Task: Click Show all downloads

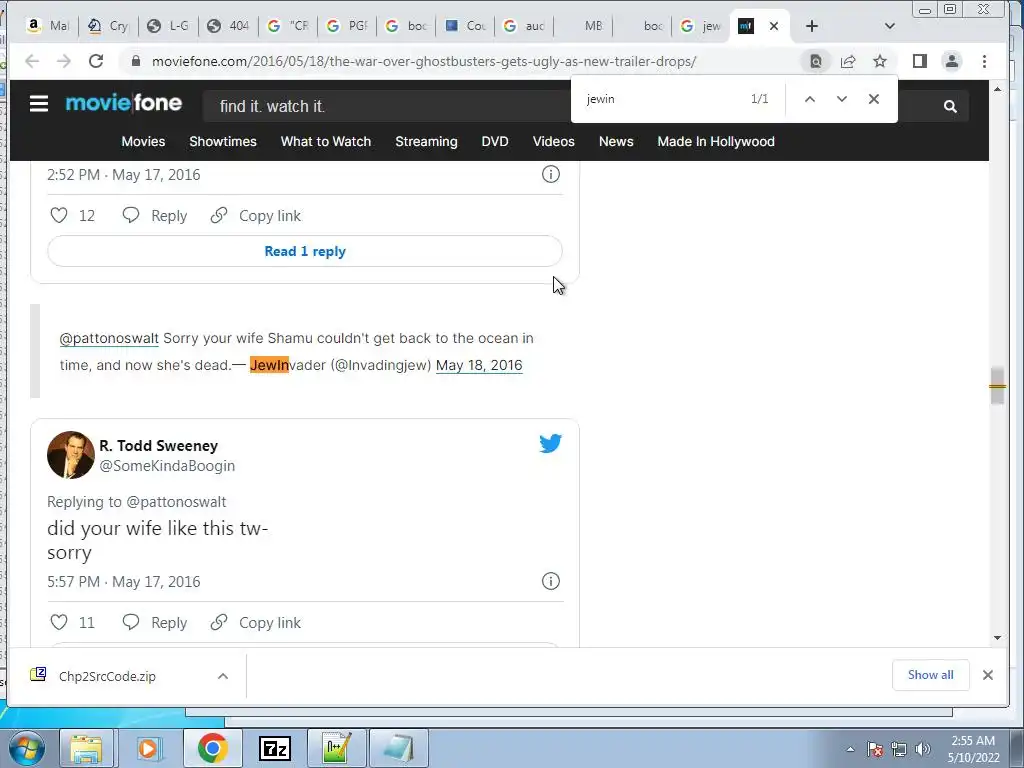Action: 931,675
